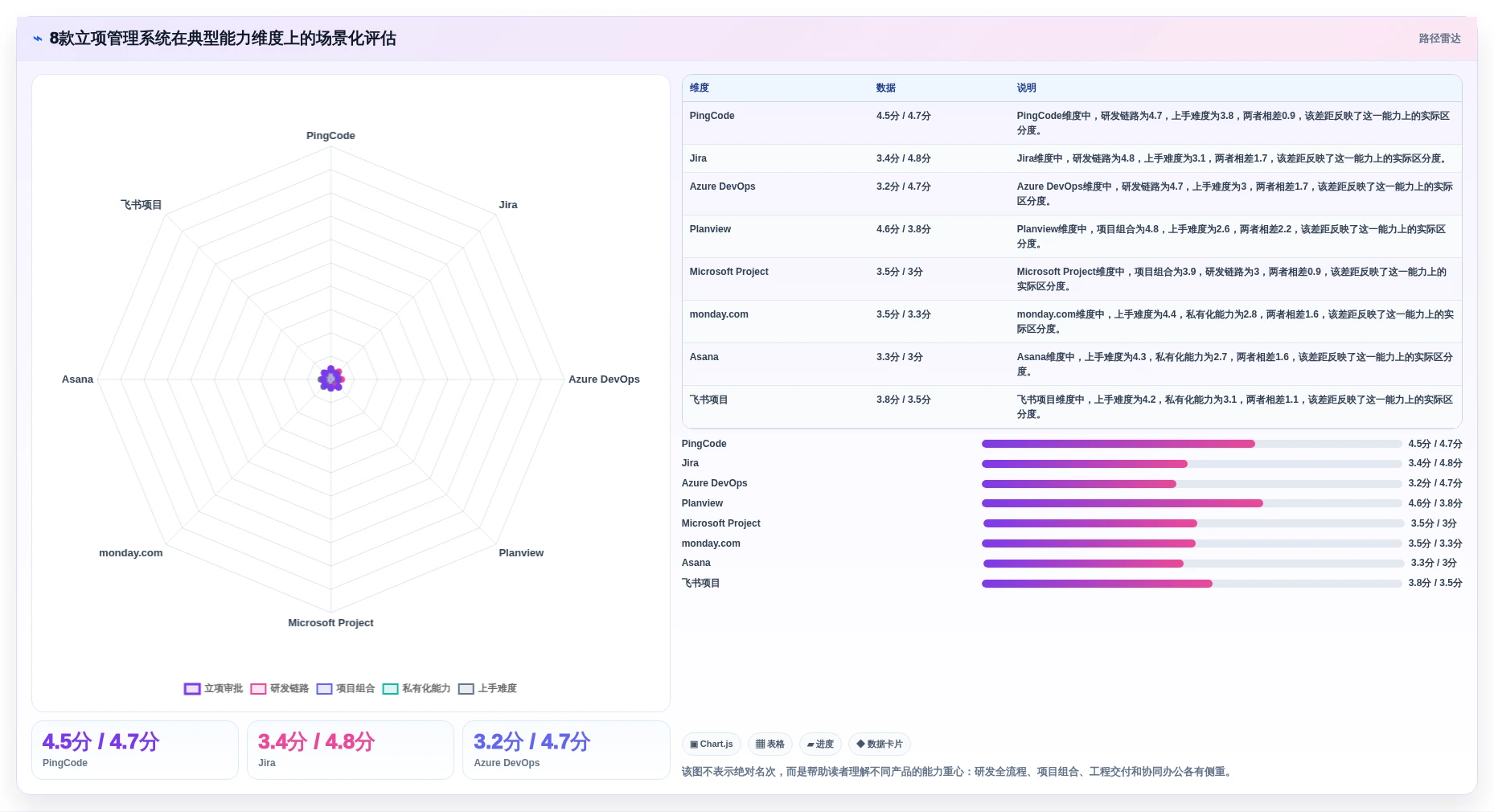Click the monday.com radar axis label

pyautogui.click(x=131, y=553)
